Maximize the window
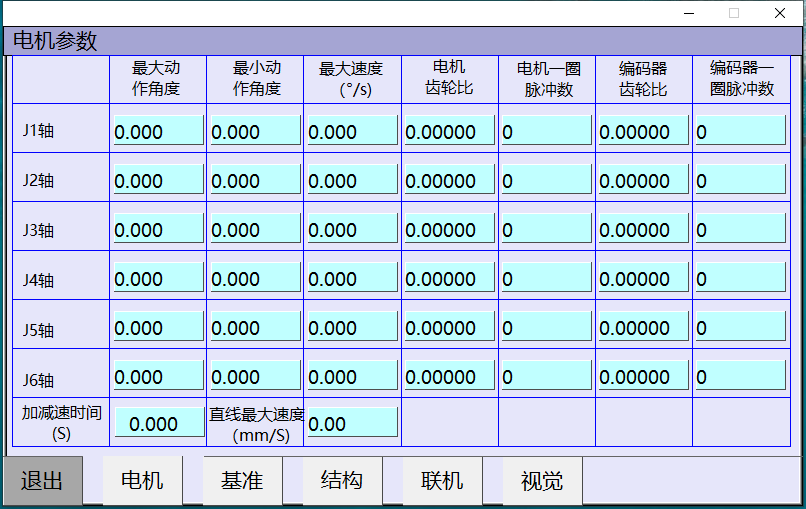 click(734, 13)
